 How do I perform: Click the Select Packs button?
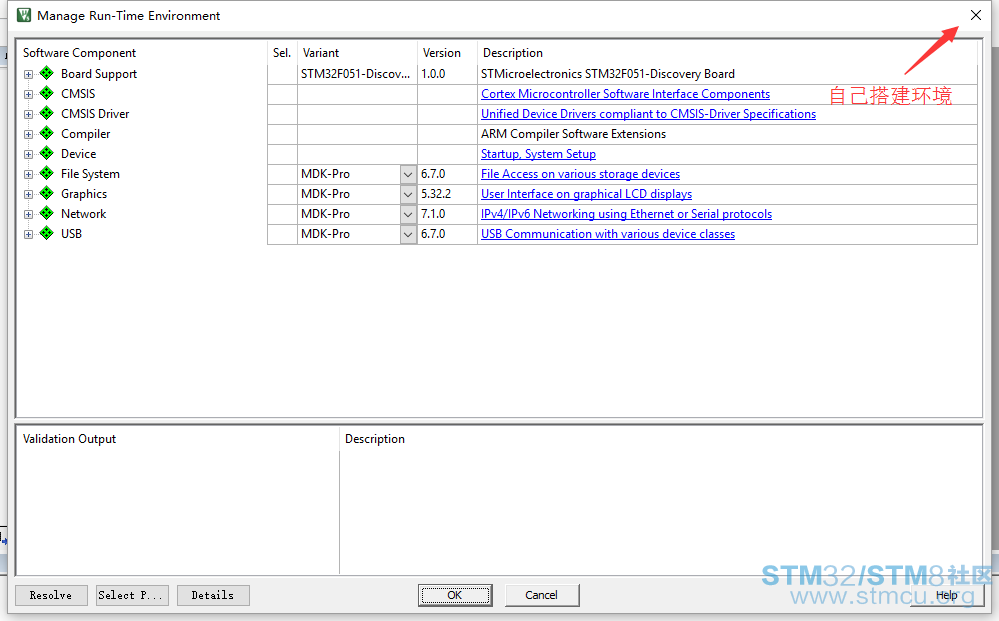tap(132, 595)
